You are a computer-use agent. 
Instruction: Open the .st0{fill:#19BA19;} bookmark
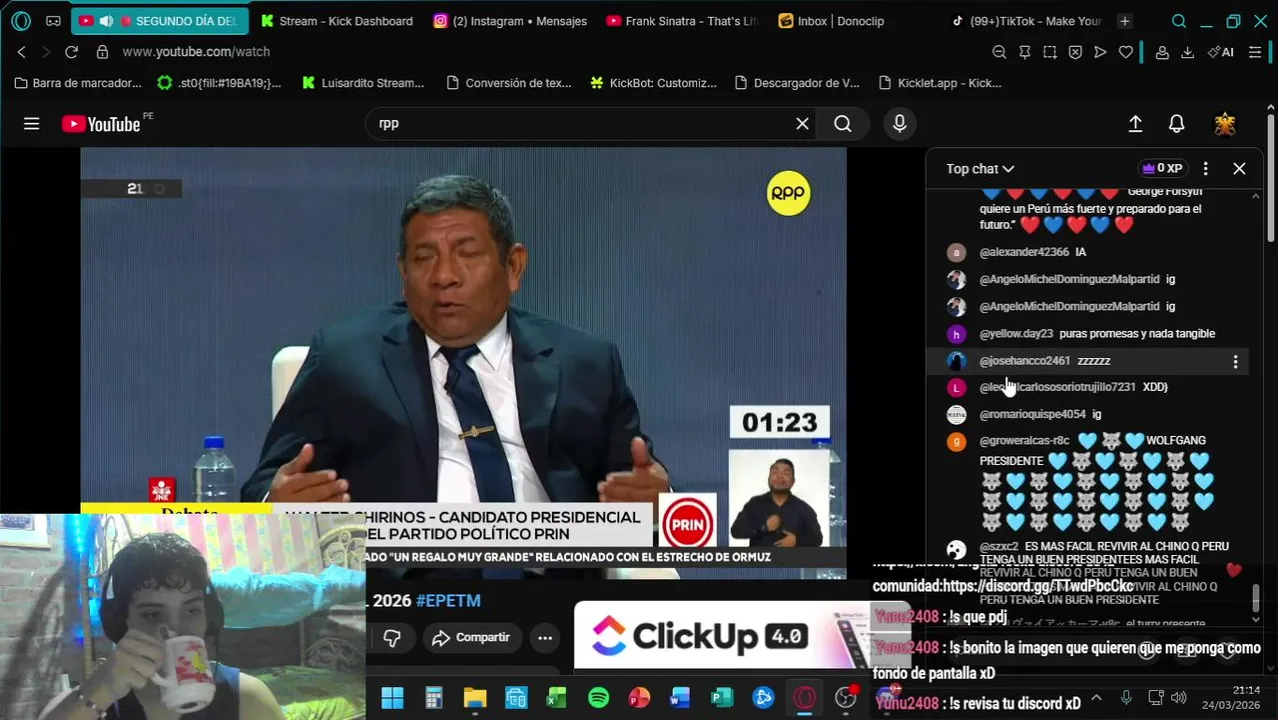[x=220, y=83]
